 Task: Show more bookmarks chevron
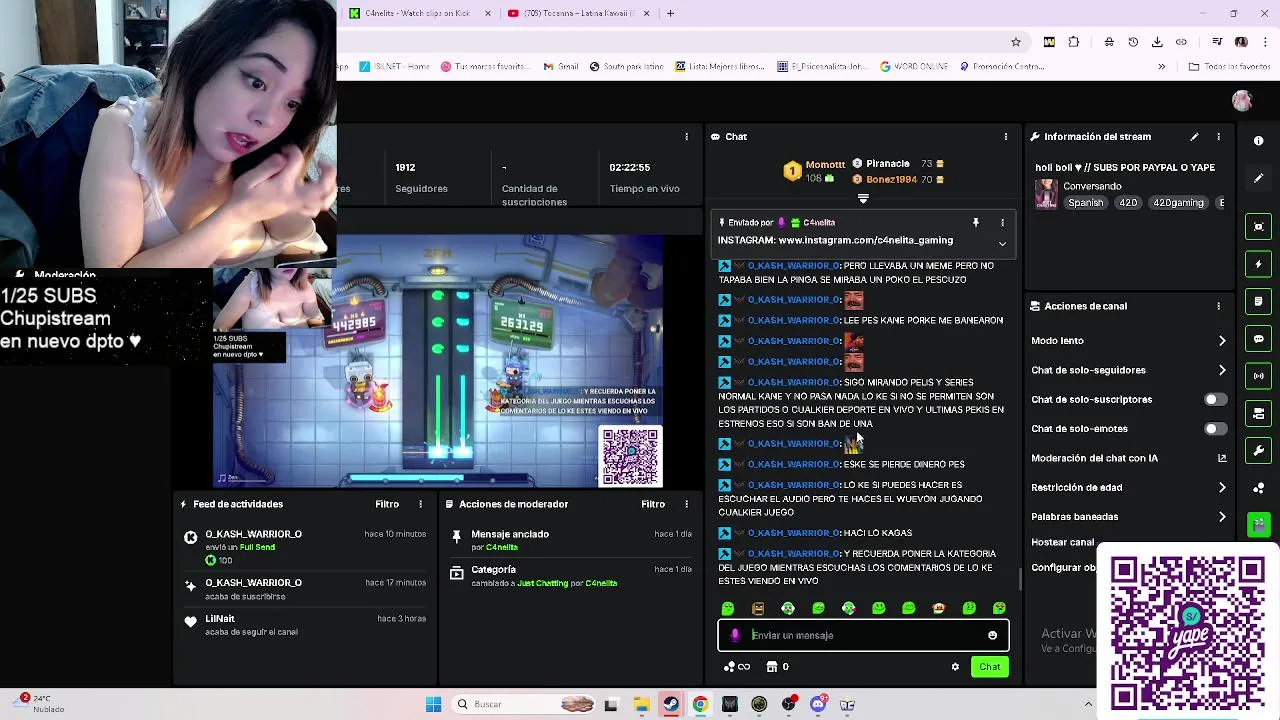[x=1161, y=67]
